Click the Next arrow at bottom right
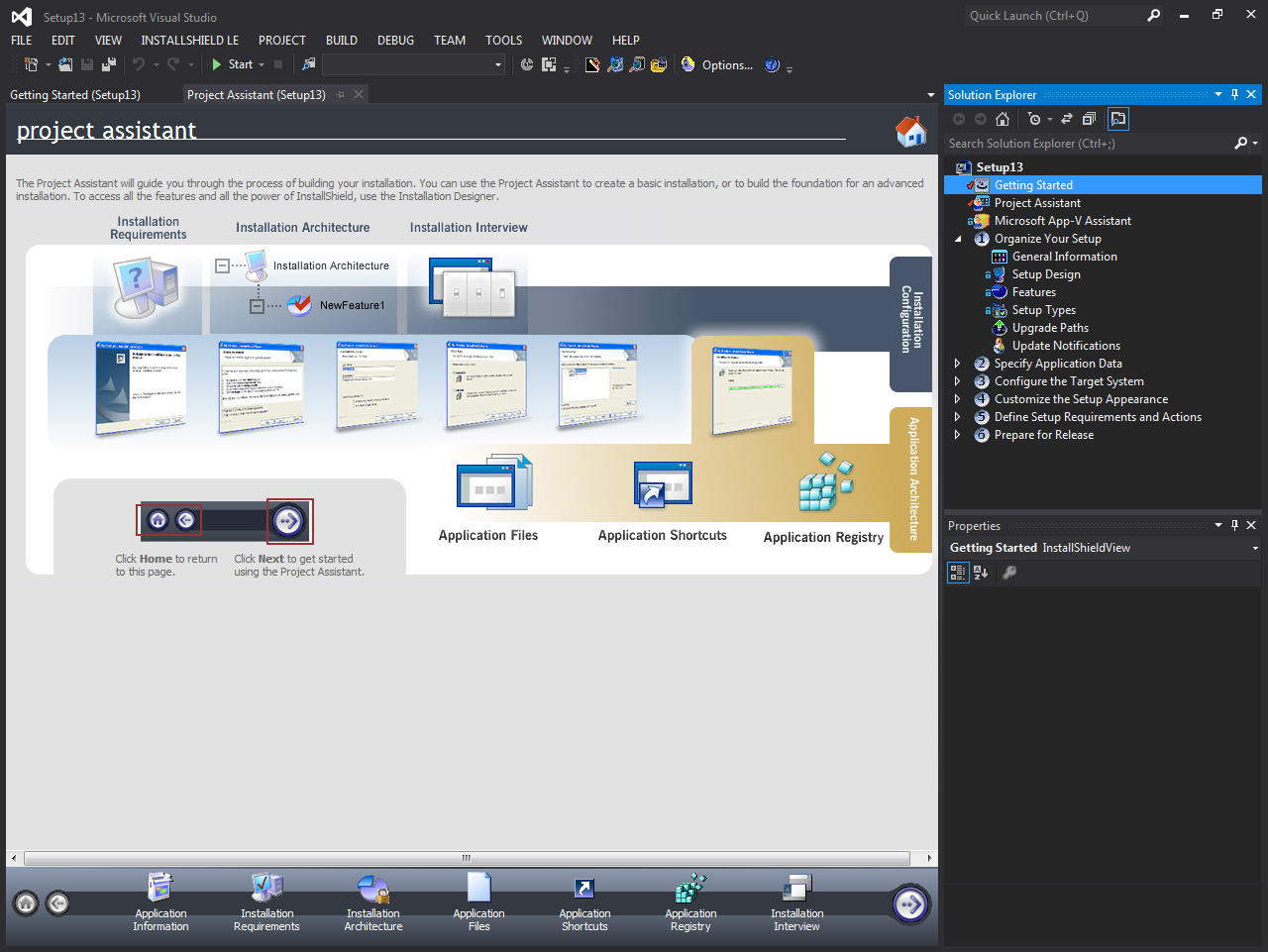 [x=909, y=903]
